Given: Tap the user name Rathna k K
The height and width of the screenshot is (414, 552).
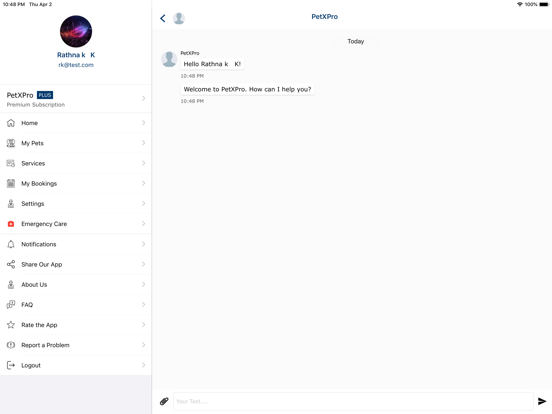Looking at the screenshot, I should tap(76, 55).
